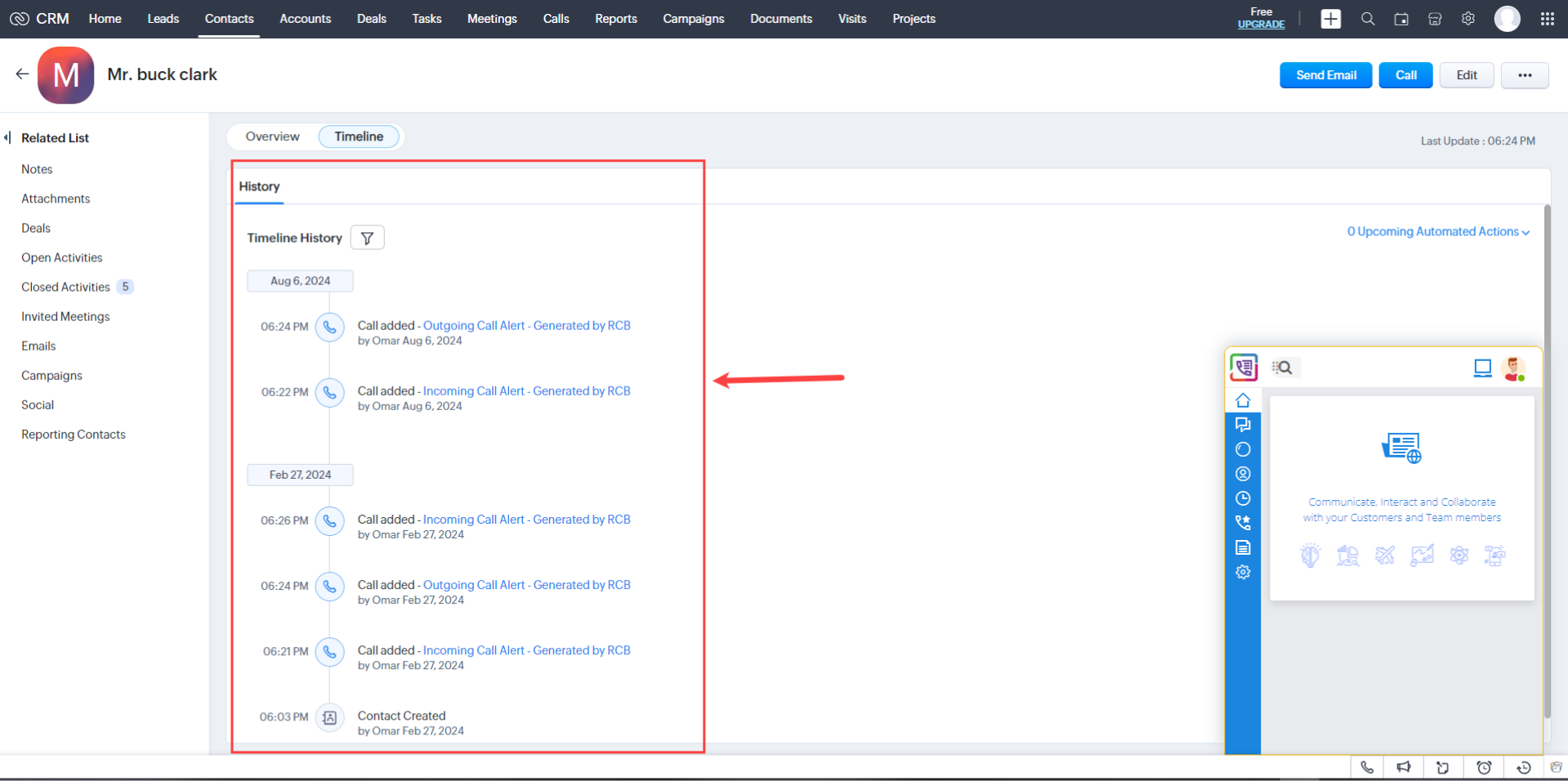Image resolution: width=1568 pixels, height=781 pixels.
Task: Select Closed Activities in Related List
Action: [x=65, y=288]
